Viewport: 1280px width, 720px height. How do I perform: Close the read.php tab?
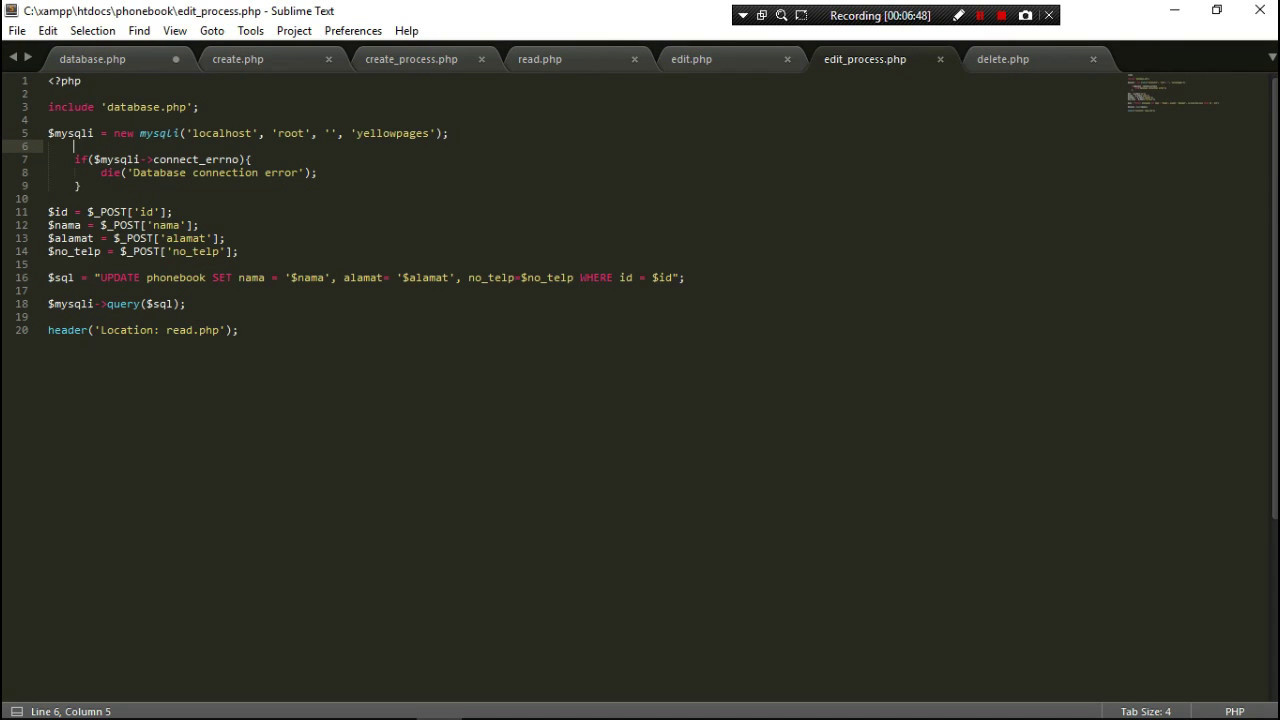point(634,59)
